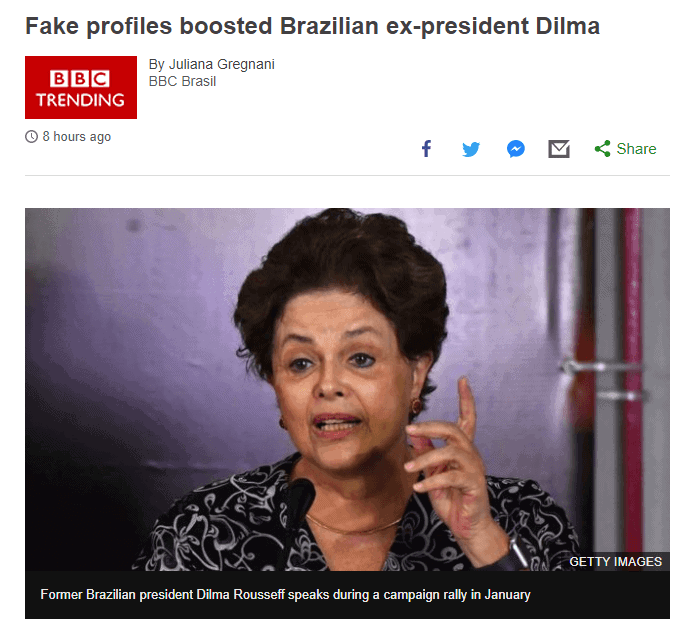
Task: Click the white BBC blocks in the logo
Action: 80,79
